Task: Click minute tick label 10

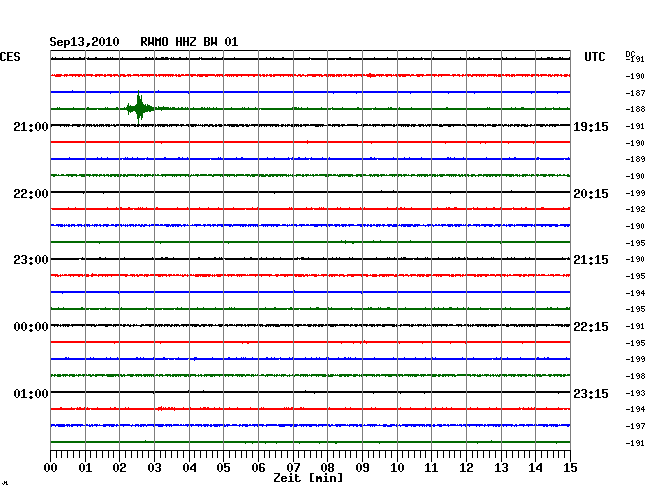Action: [x=397, y=468]
